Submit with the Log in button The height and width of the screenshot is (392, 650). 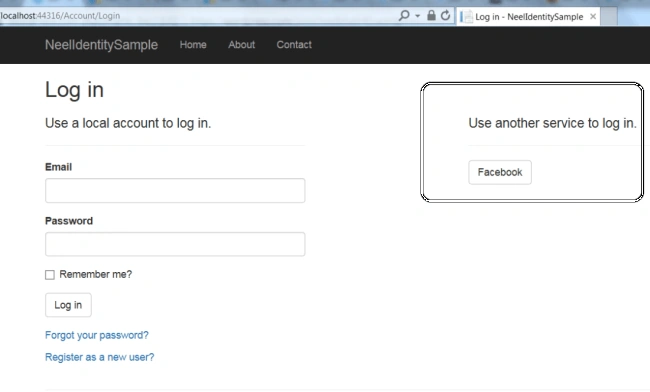(68, 305)
